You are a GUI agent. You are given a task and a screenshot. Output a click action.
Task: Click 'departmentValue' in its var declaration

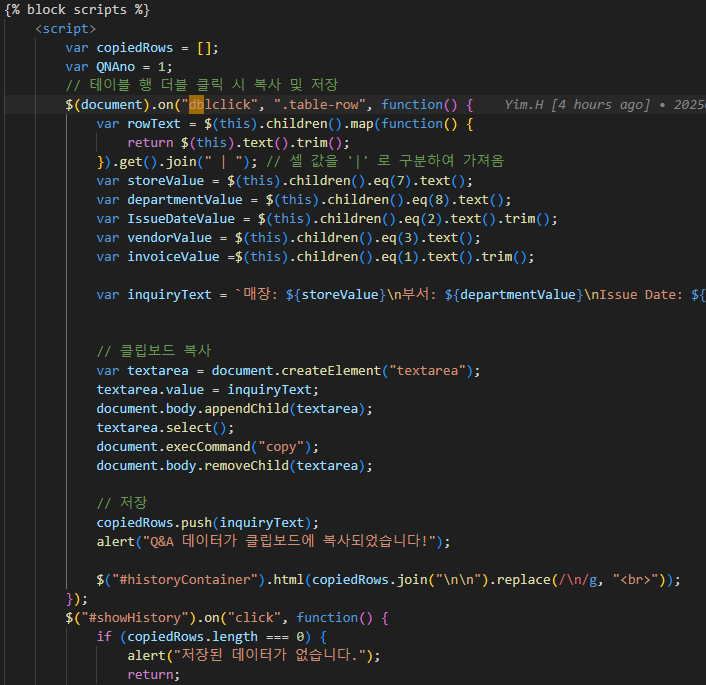tap(185, 200)
